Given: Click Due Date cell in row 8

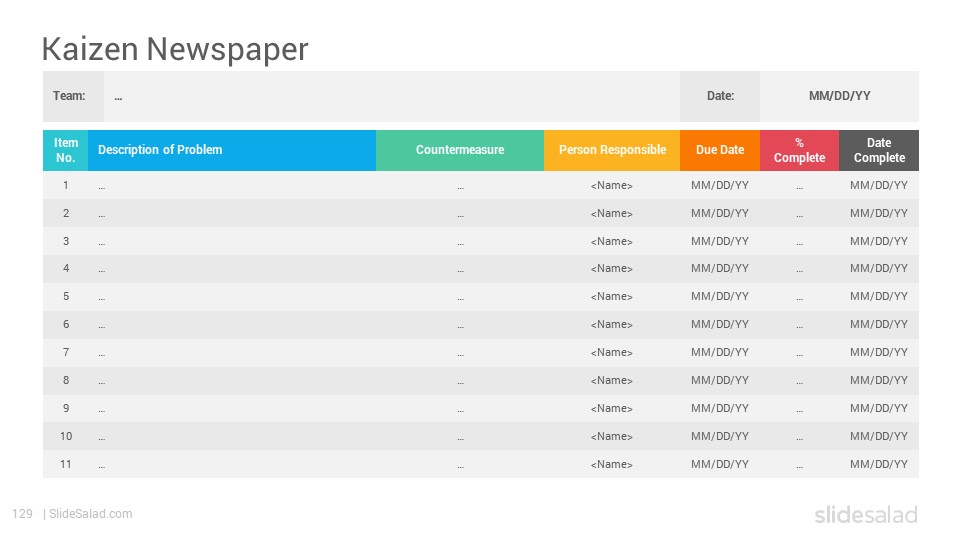Looking at the screenshot, I should point(720,381).
